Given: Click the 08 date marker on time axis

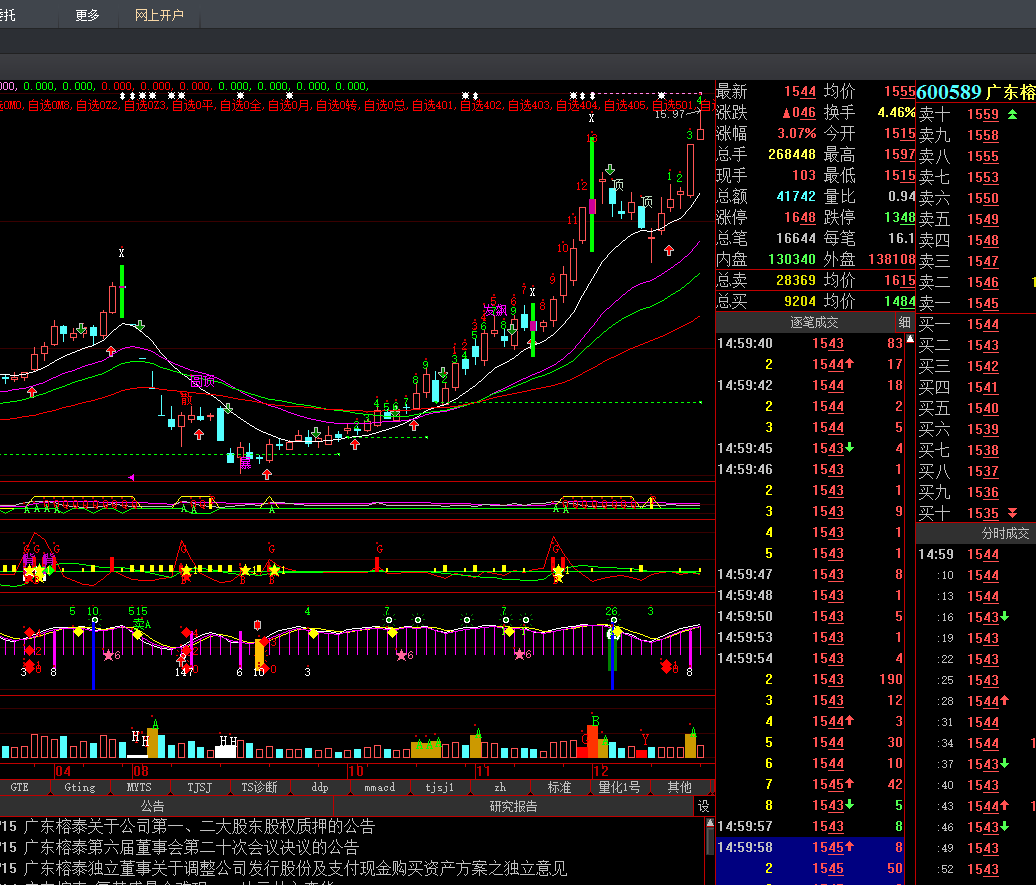Looking at the screenshot, I should coord(141,771).
